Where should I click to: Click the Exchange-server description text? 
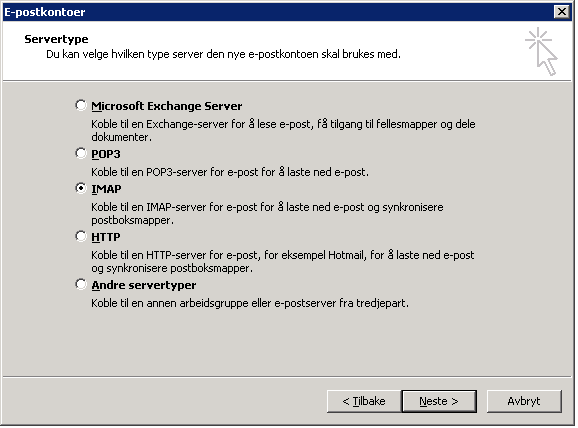[x=283, y=131]
